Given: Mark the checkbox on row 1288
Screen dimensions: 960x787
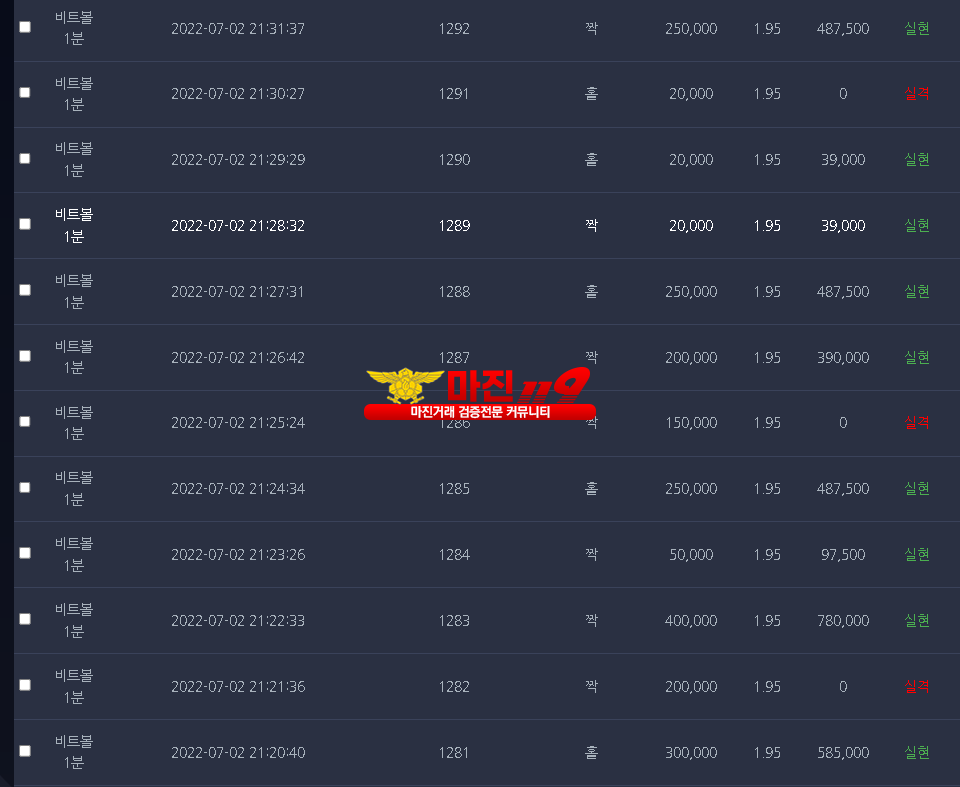Looking at the screenshot, I should click(25, 290).
